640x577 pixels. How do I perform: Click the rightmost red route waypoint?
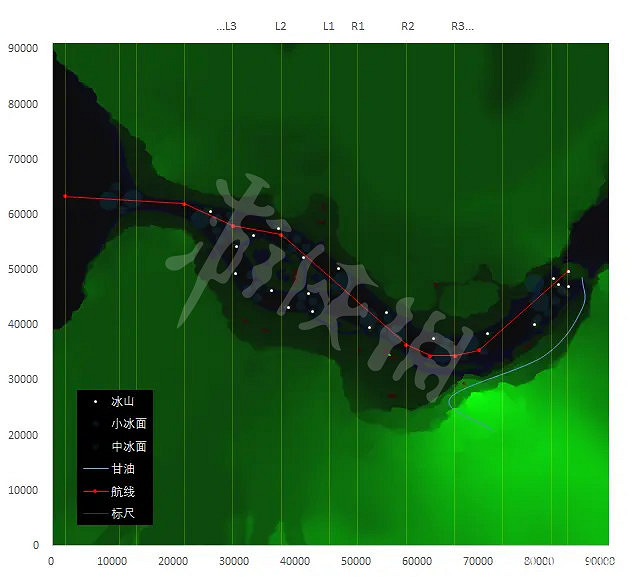[x=568, y=271]
